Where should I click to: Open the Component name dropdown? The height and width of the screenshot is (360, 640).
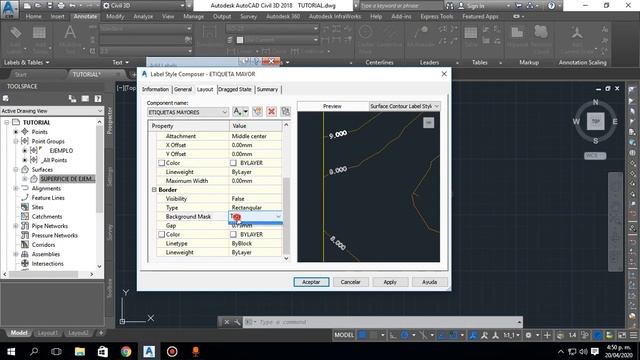(188, 112)
